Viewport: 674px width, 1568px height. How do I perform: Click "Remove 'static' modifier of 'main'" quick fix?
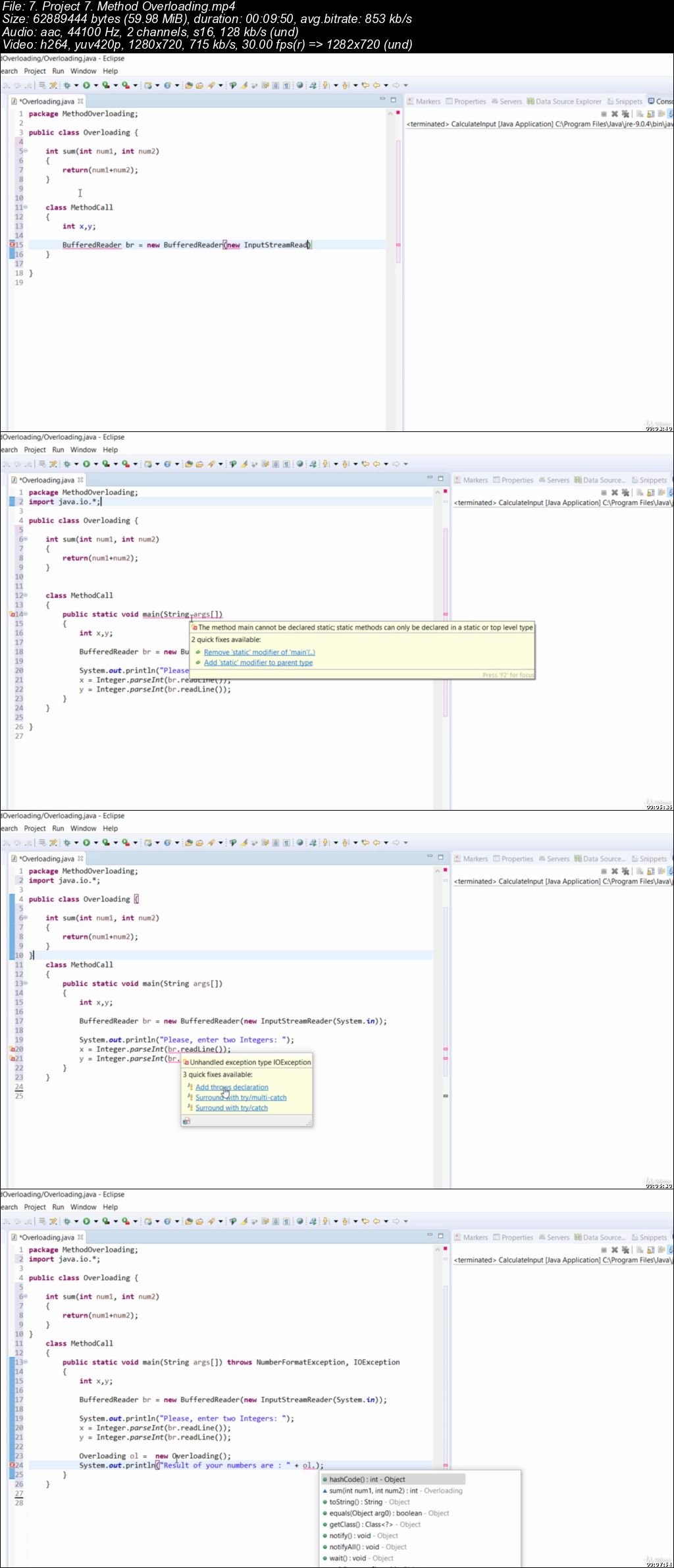coord(259,652)
